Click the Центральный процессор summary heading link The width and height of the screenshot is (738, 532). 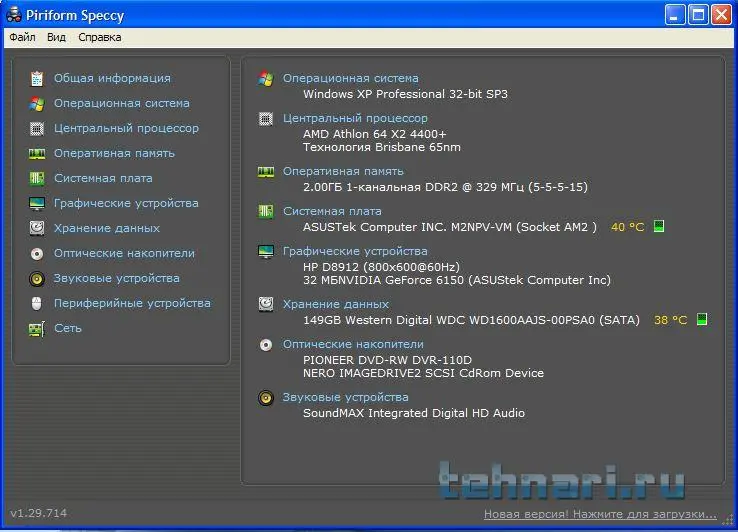pyautogui.click(x=355, y=118)
